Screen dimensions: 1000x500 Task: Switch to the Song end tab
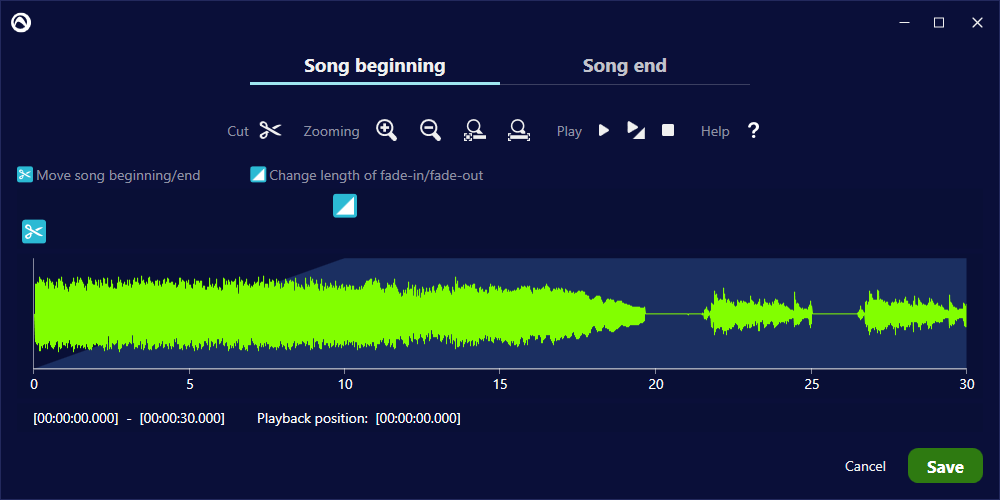tap(625, 66)
